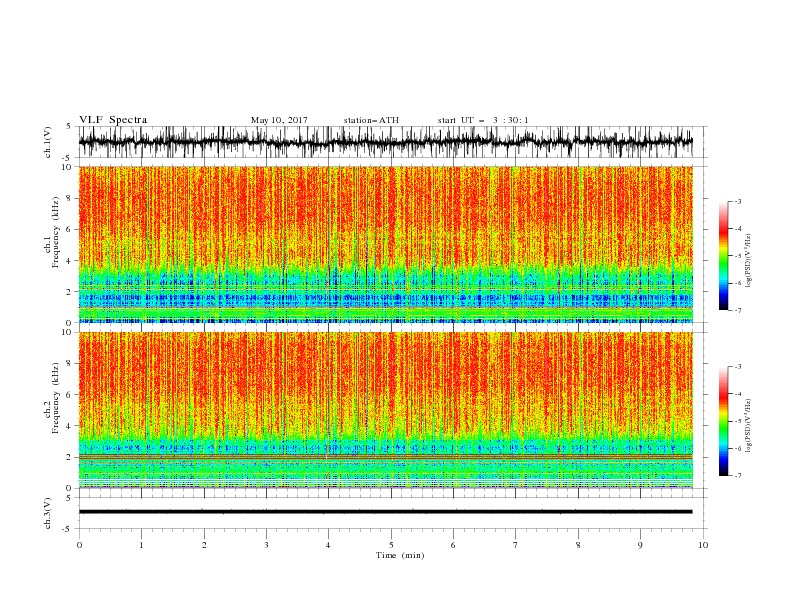This screenshot has height=612, width=792.
Task: Click the "-7" value on ch.2 colorbar
Action: coord(738,475)
